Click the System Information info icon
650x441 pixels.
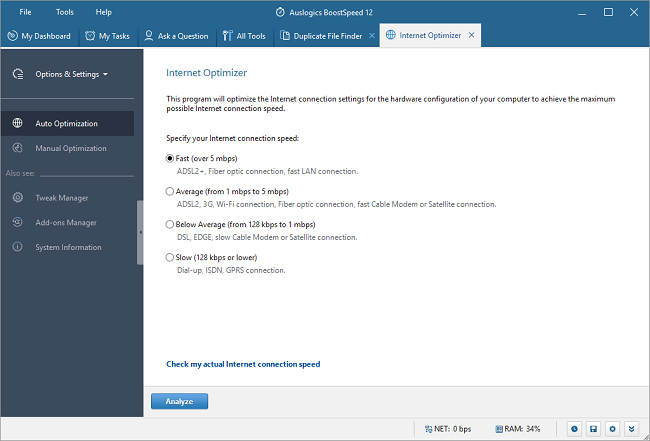click(x=17, y=247)
